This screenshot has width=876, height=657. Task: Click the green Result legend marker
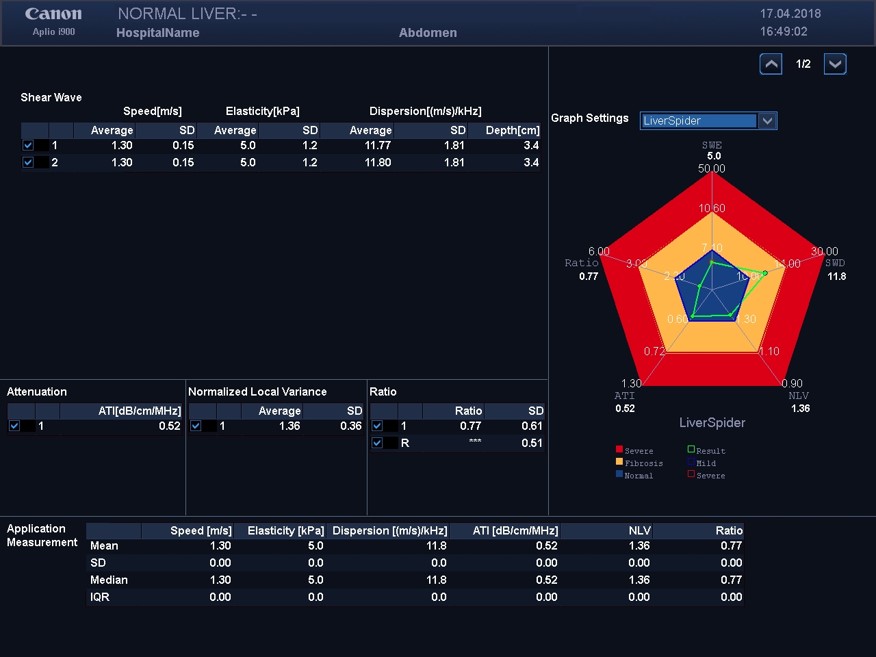pos(691,451)
